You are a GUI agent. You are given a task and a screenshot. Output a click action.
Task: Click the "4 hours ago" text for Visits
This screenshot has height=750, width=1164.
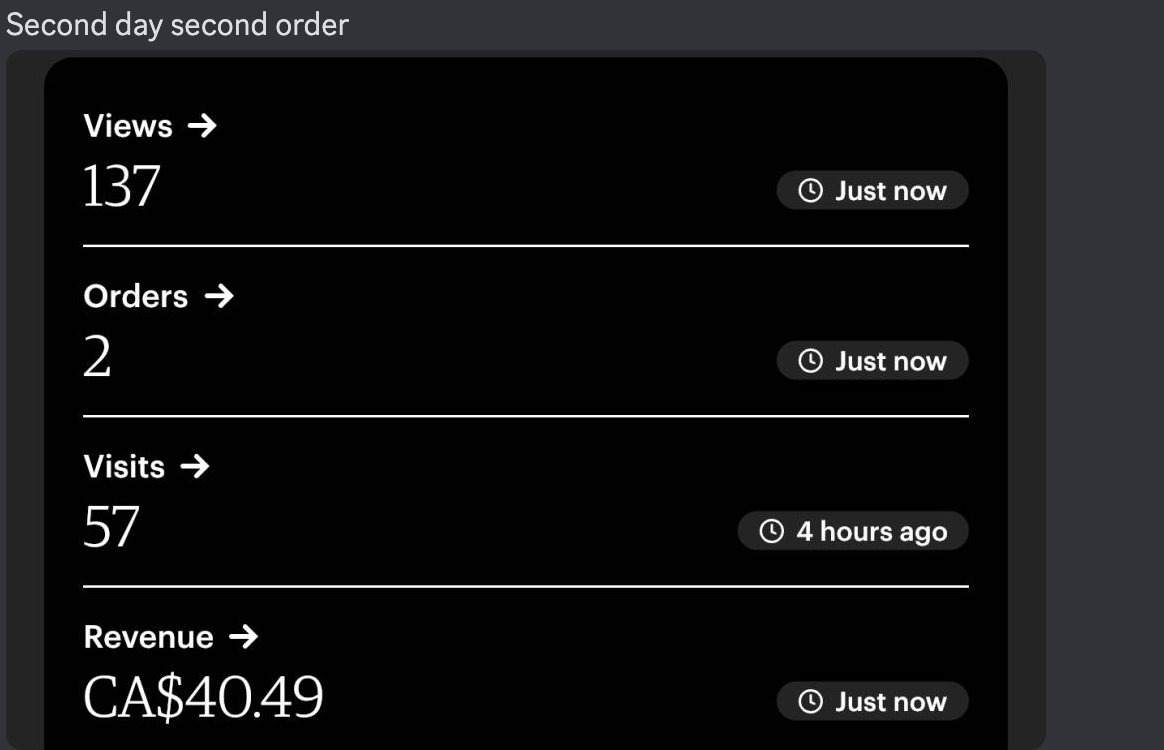click(x=871, y=531)
